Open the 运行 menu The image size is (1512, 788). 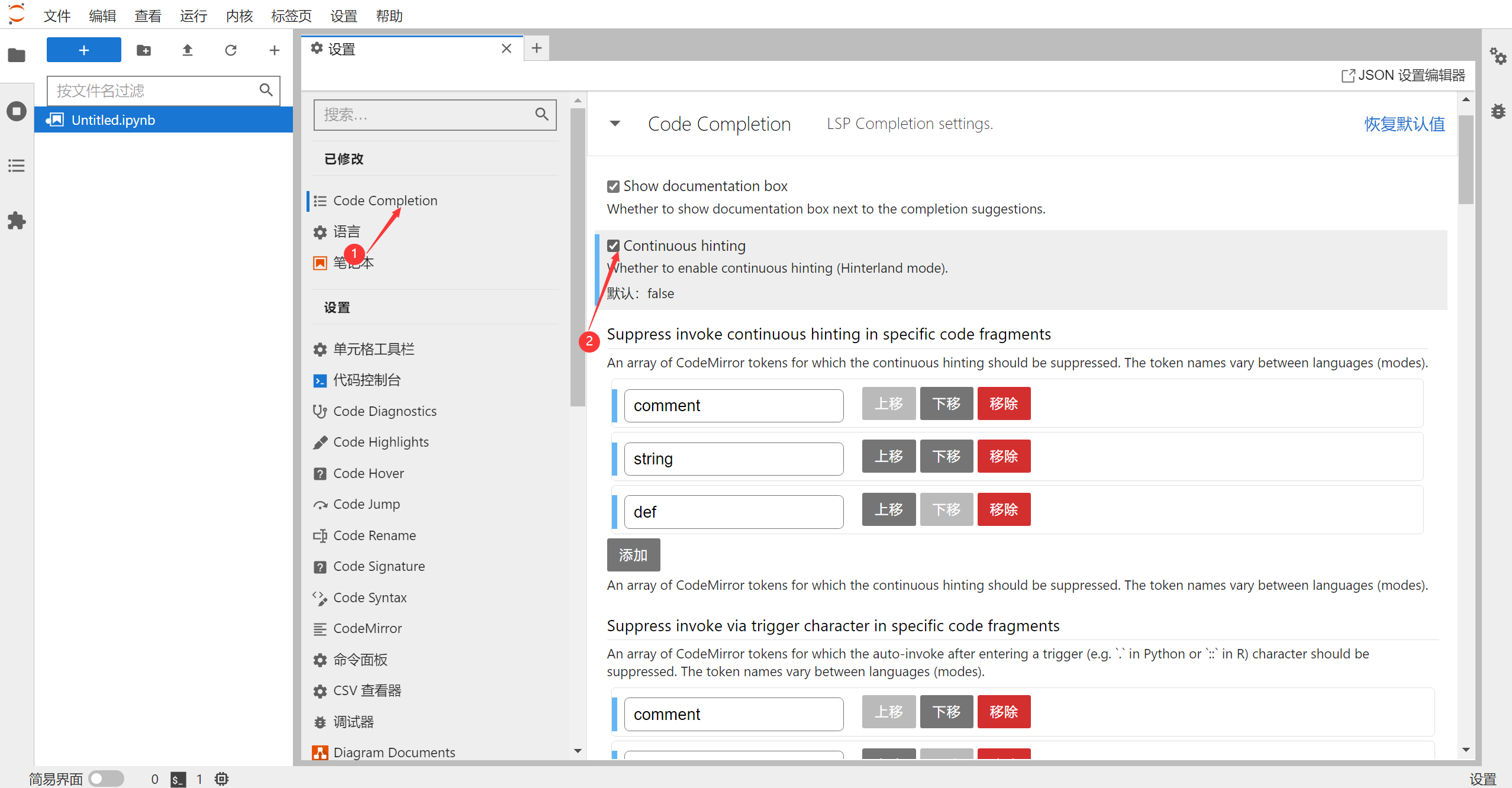(194, 16)
